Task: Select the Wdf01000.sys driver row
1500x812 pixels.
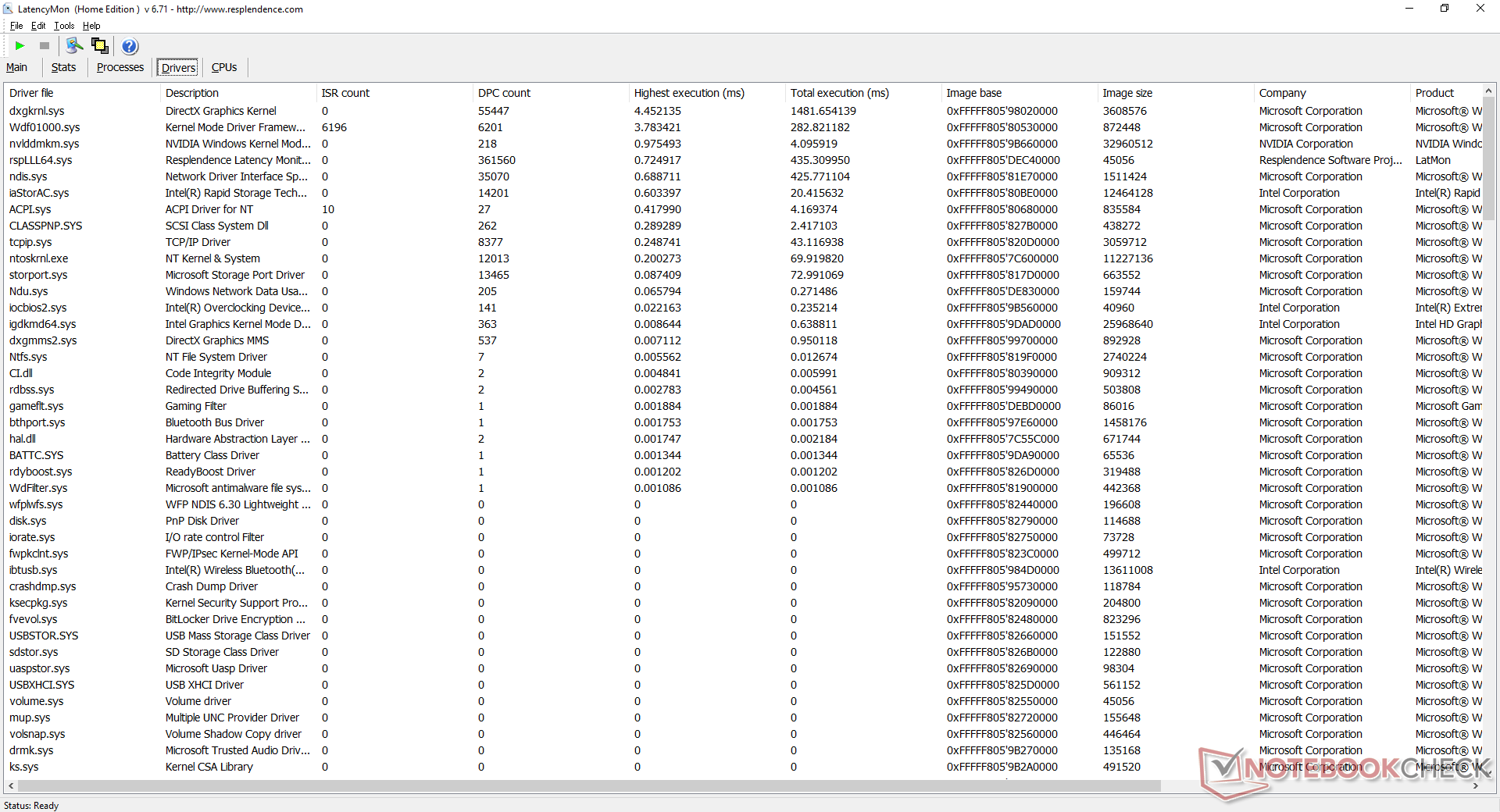Action: tap(743, 127)
